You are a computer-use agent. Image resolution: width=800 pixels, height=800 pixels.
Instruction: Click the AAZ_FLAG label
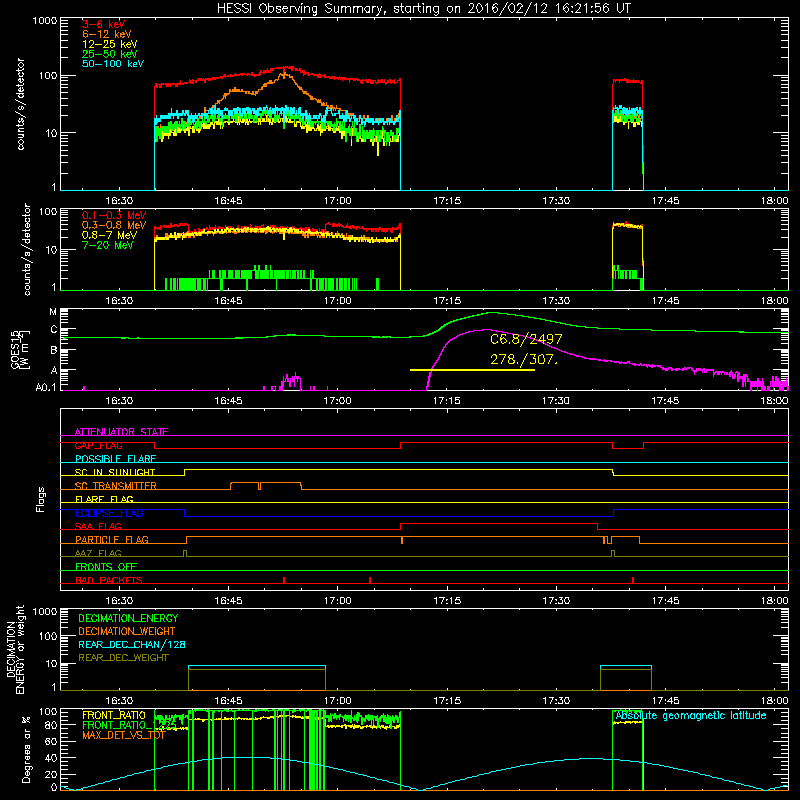coord(98,553)
